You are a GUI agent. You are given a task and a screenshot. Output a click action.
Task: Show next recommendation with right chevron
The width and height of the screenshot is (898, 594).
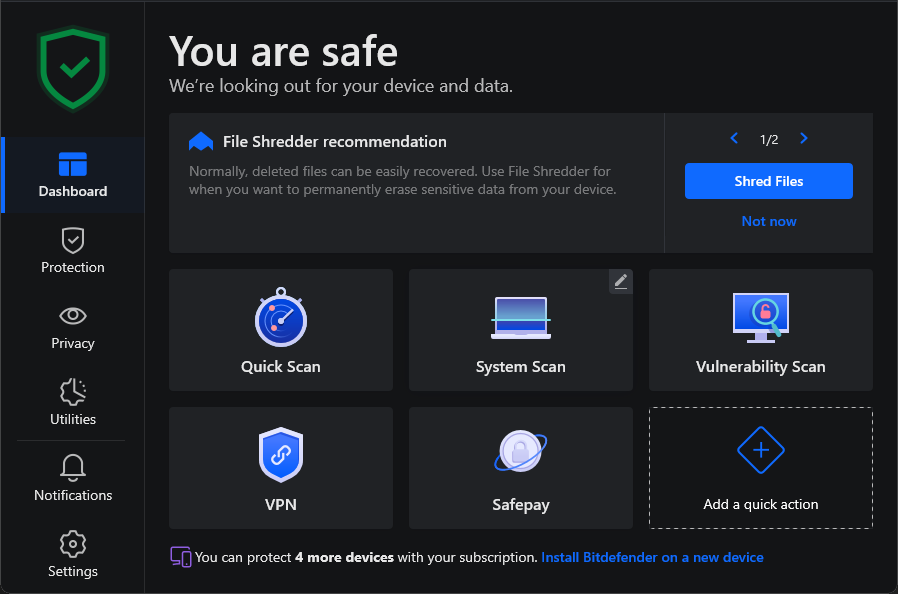(x=804, y=139)
